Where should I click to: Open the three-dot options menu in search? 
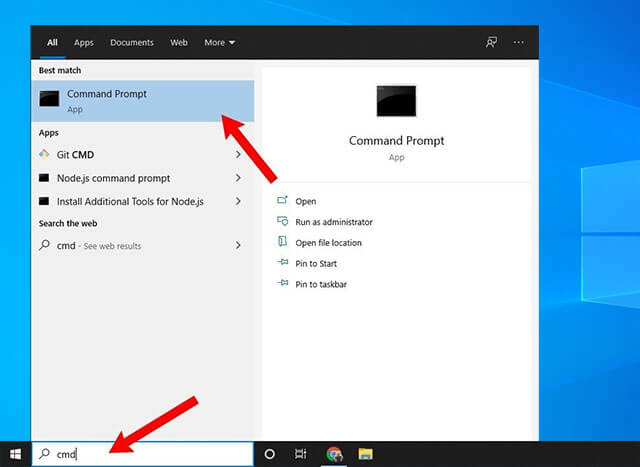coord(518,42)
